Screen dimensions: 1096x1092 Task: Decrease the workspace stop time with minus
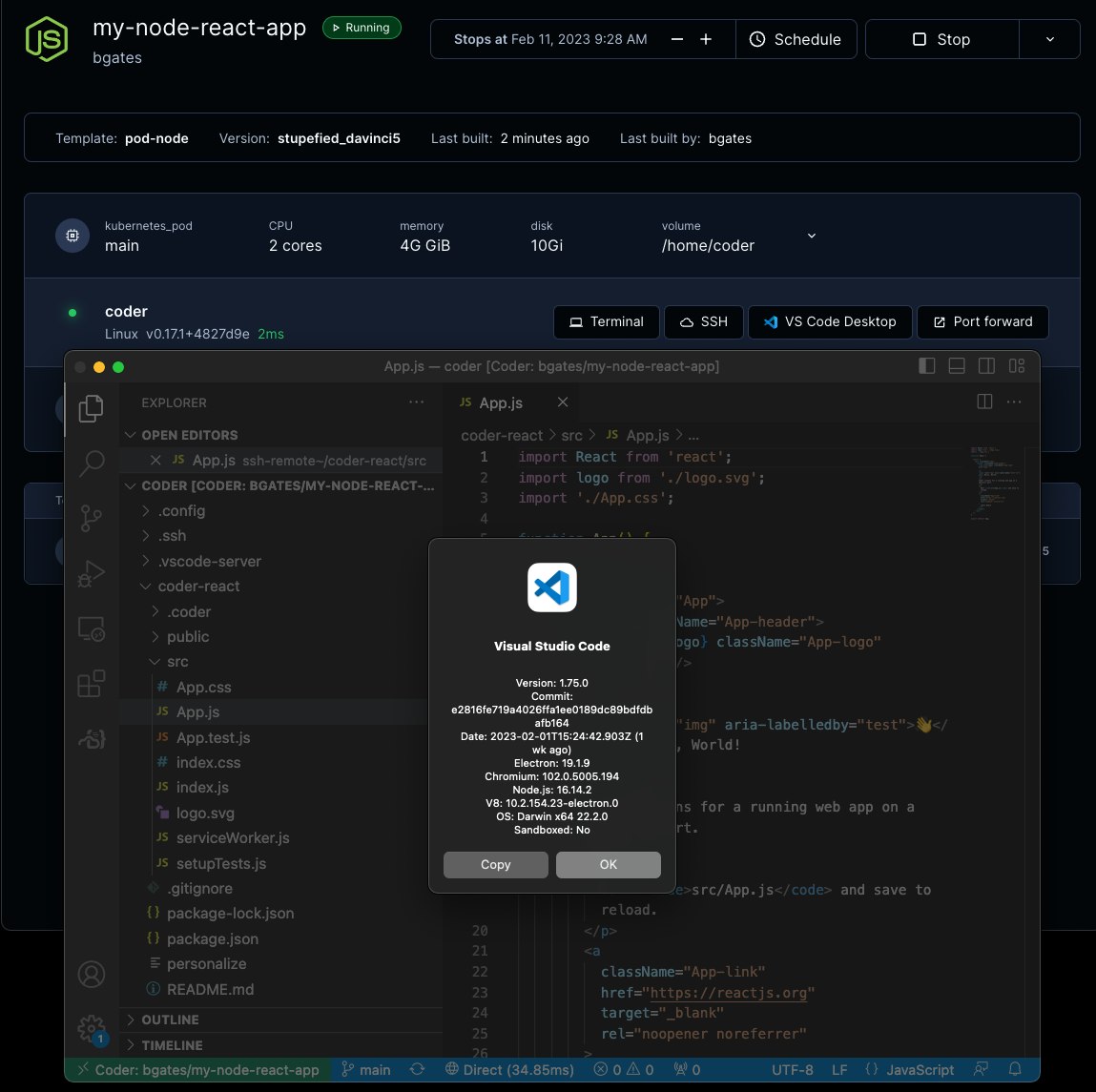pos(676,39)
